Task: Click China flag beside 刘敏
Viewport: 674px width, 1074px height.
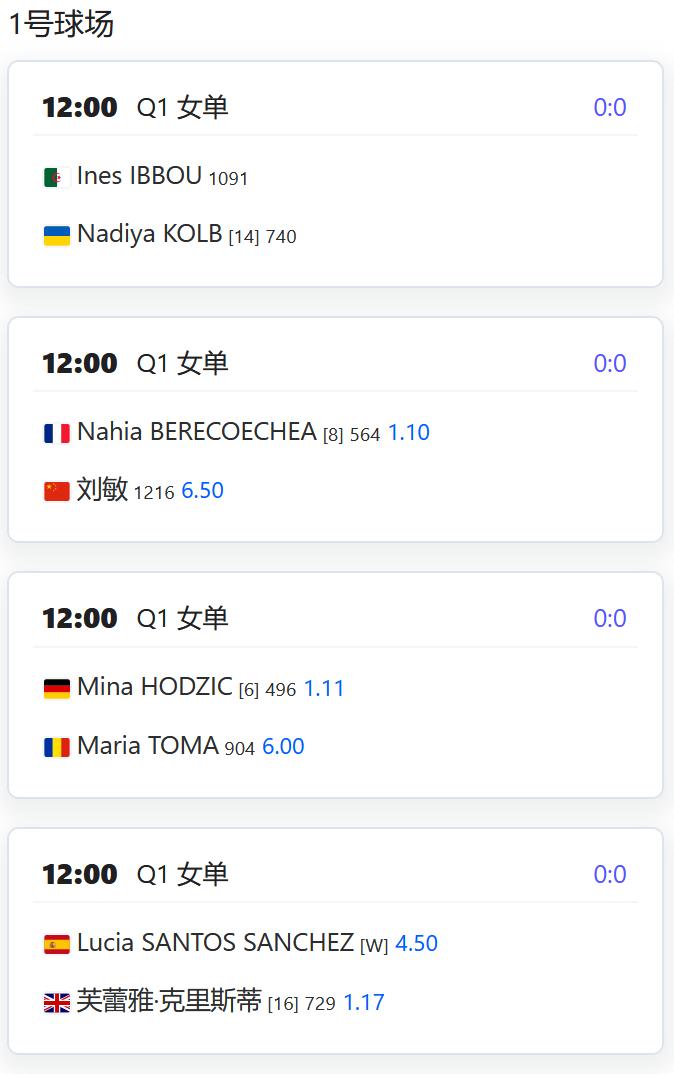Action: (x=56, y=491)
